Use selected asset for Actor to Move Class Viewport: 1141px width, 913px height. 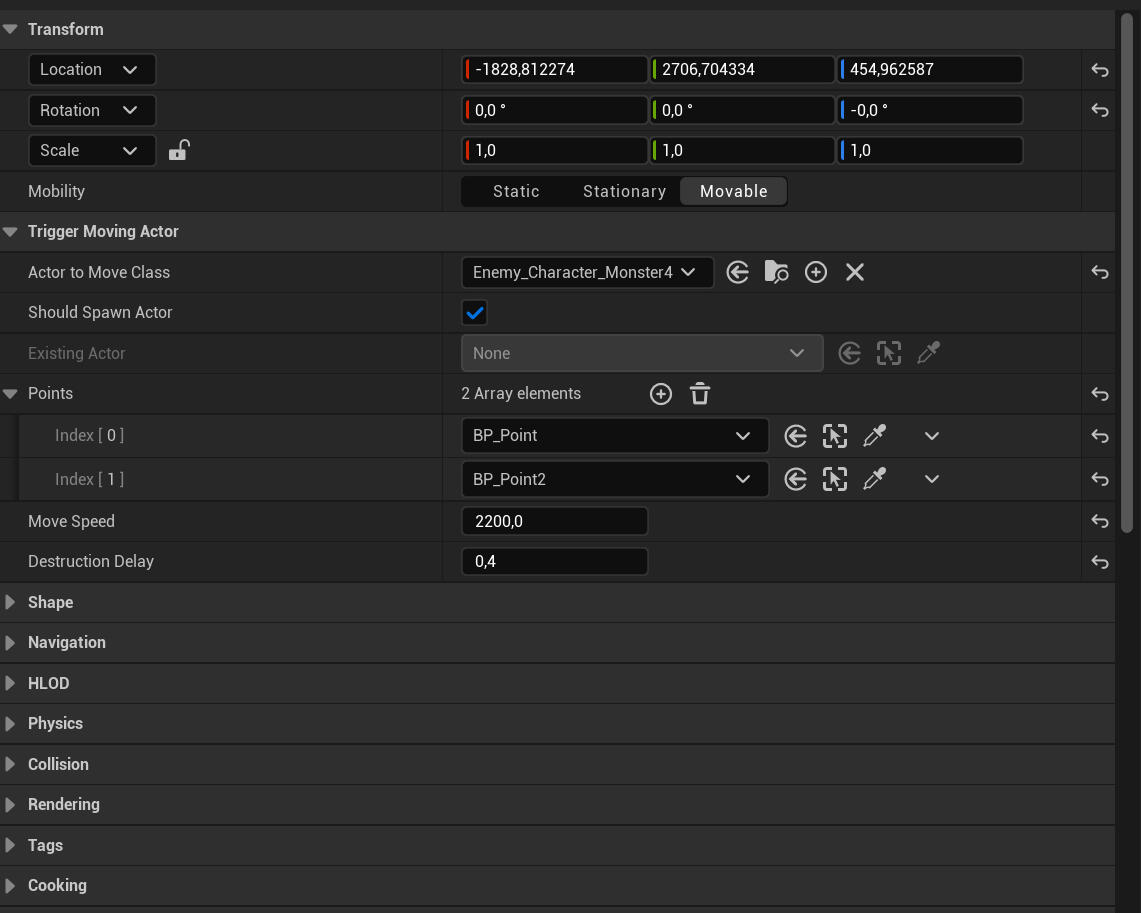738,272
